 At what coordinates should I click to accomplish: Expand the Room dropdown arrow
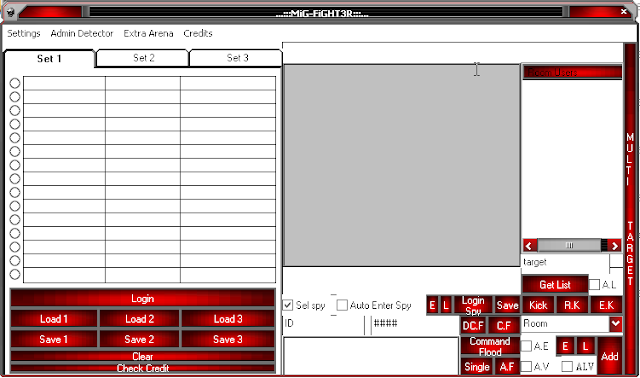point(616,324)
